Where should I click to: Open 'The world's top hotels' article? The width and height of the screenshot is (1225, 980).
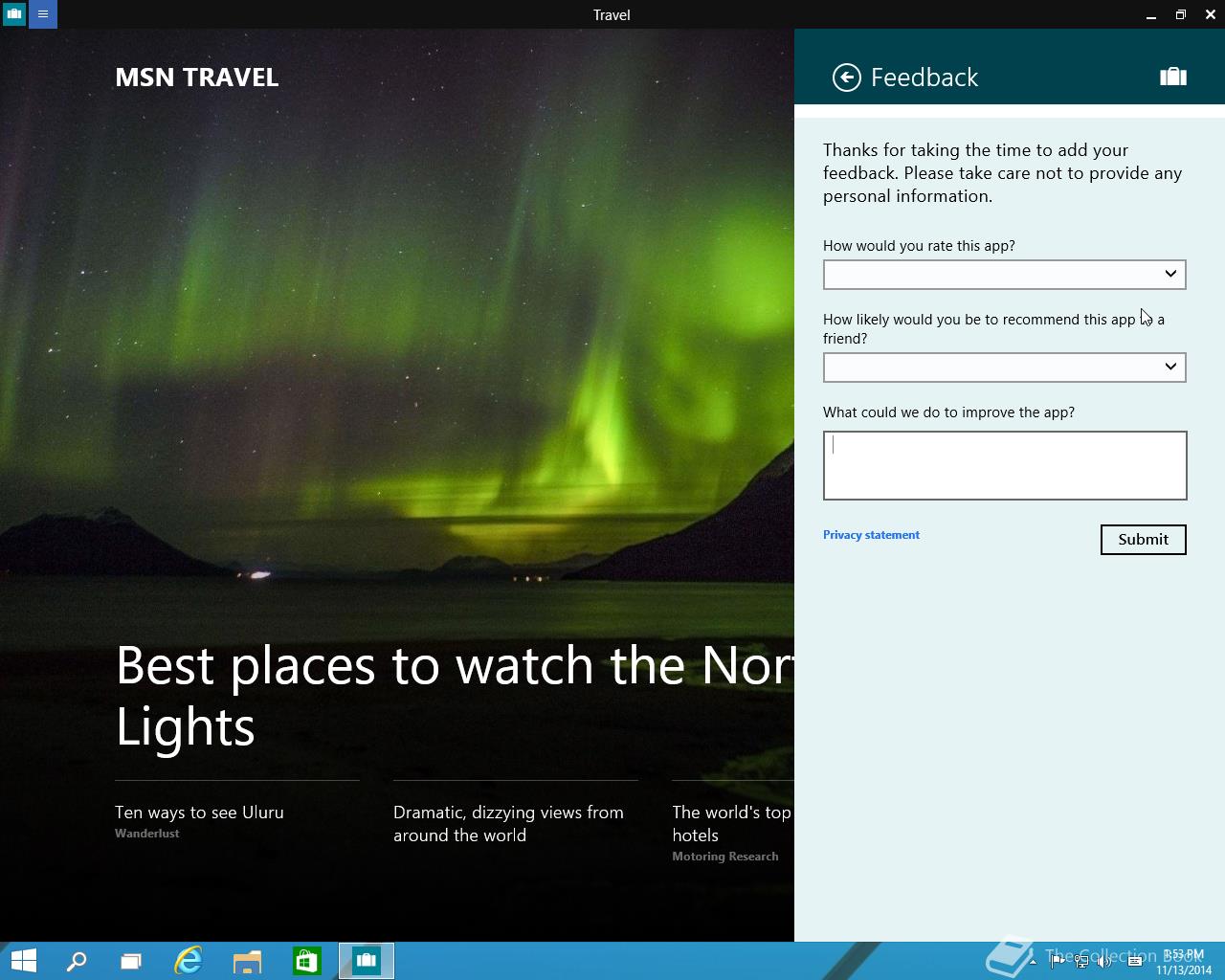732,824
